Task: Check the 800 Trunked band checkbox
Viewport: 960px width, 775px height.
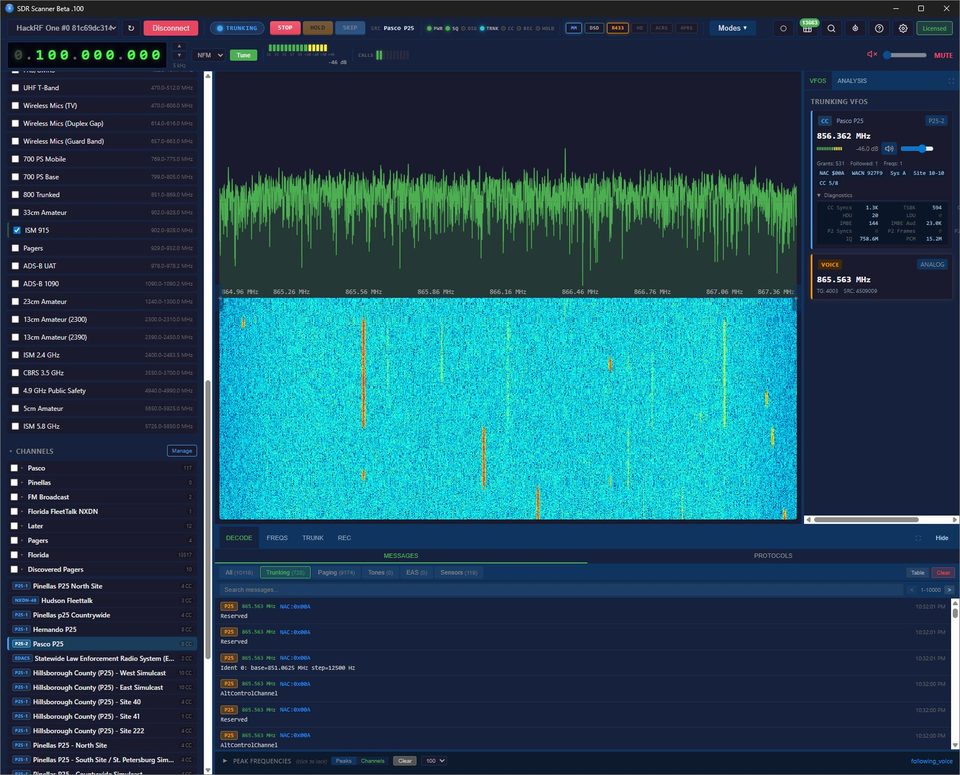Action: pos(15,195)
